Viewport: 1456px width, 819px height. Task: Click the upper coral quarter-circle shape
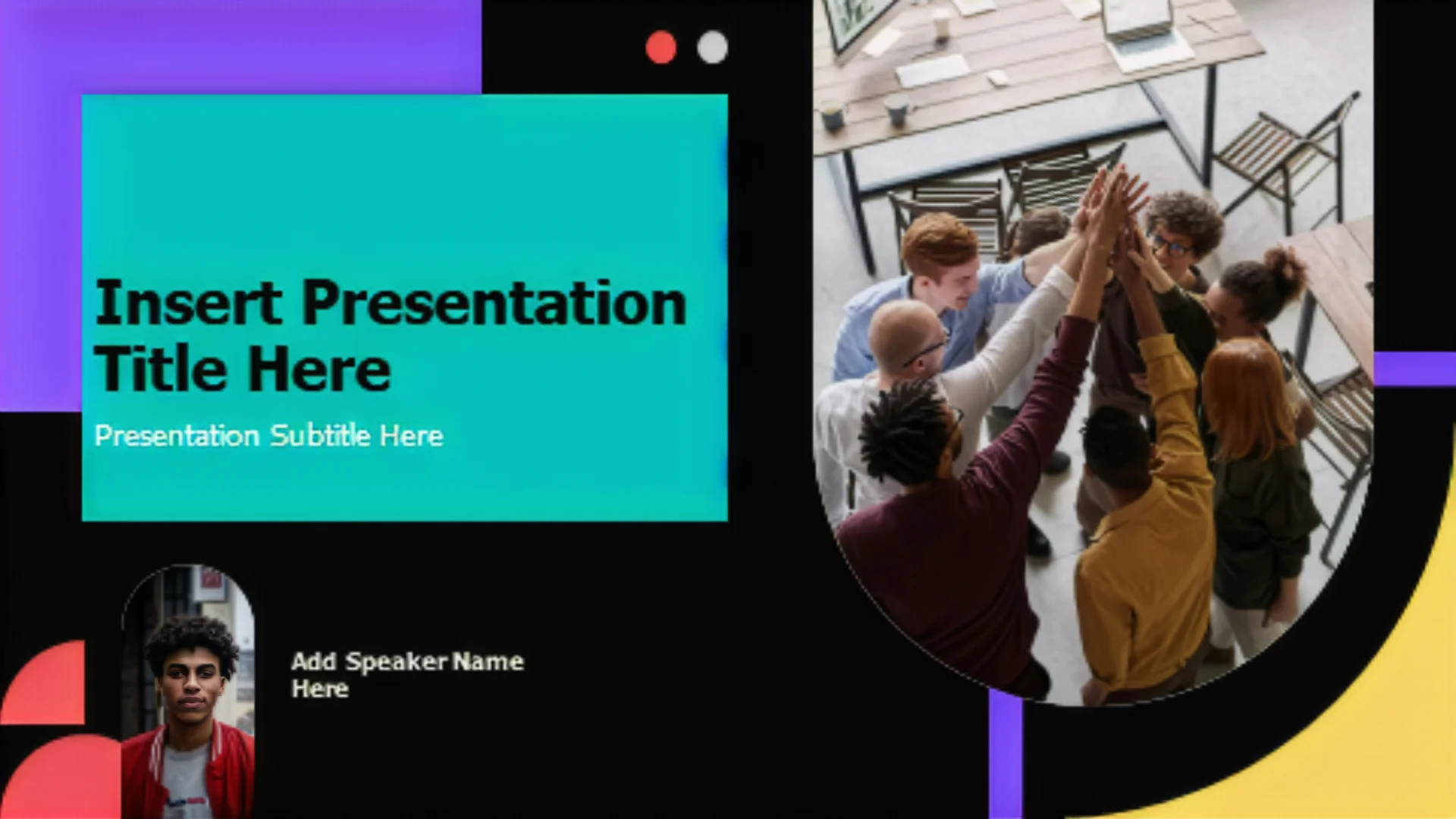[49, 686]
